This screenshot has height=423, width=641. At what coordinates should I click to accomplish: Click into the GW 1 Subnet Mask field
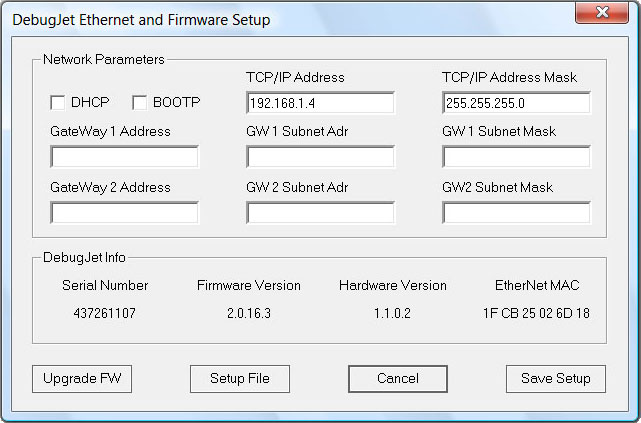click(516, 157)
